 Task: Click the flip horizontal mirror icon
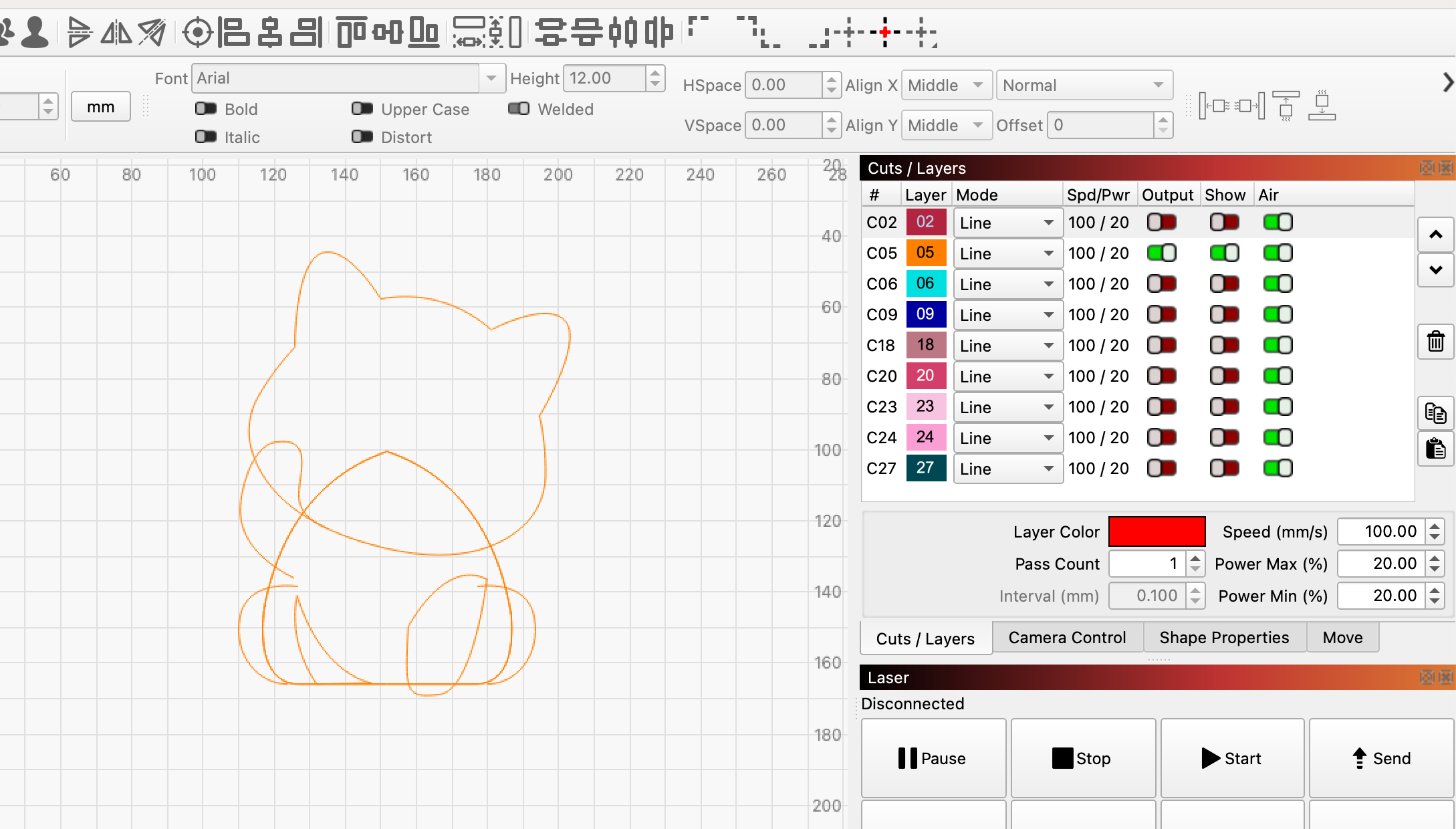click(116, 32)
